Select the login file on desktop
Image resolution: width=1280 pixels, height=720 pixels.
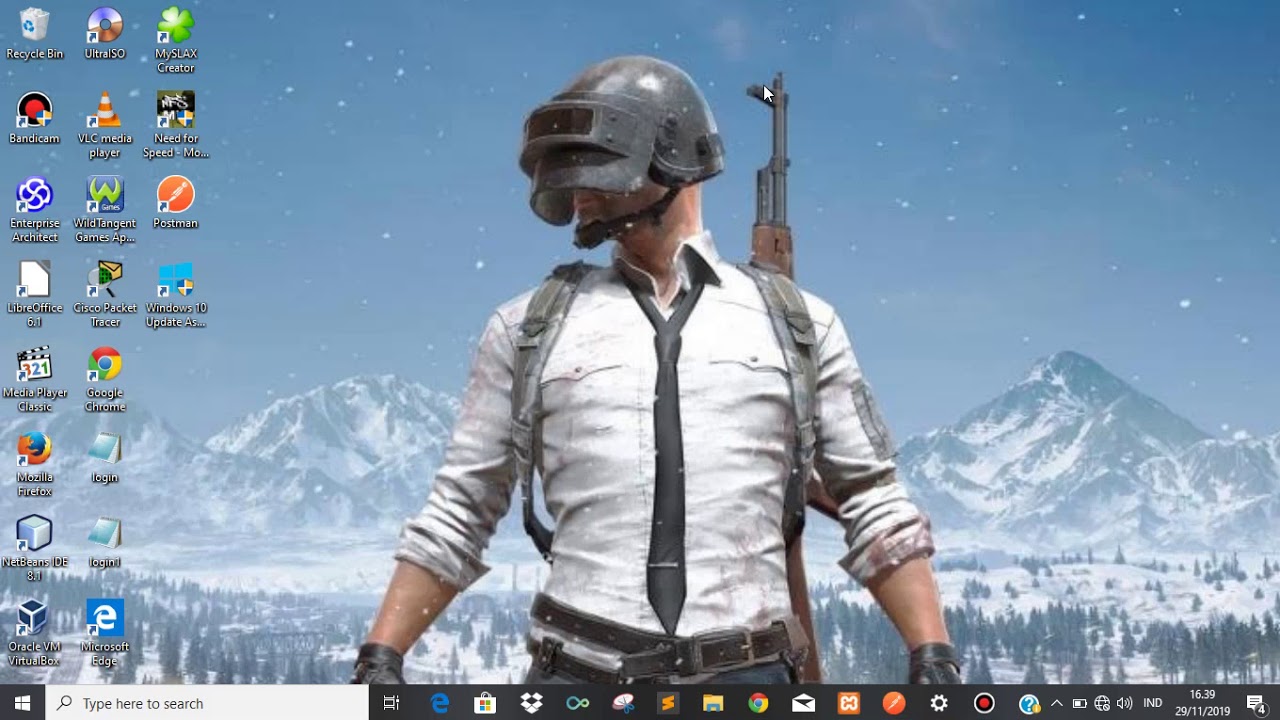(104, 458)
